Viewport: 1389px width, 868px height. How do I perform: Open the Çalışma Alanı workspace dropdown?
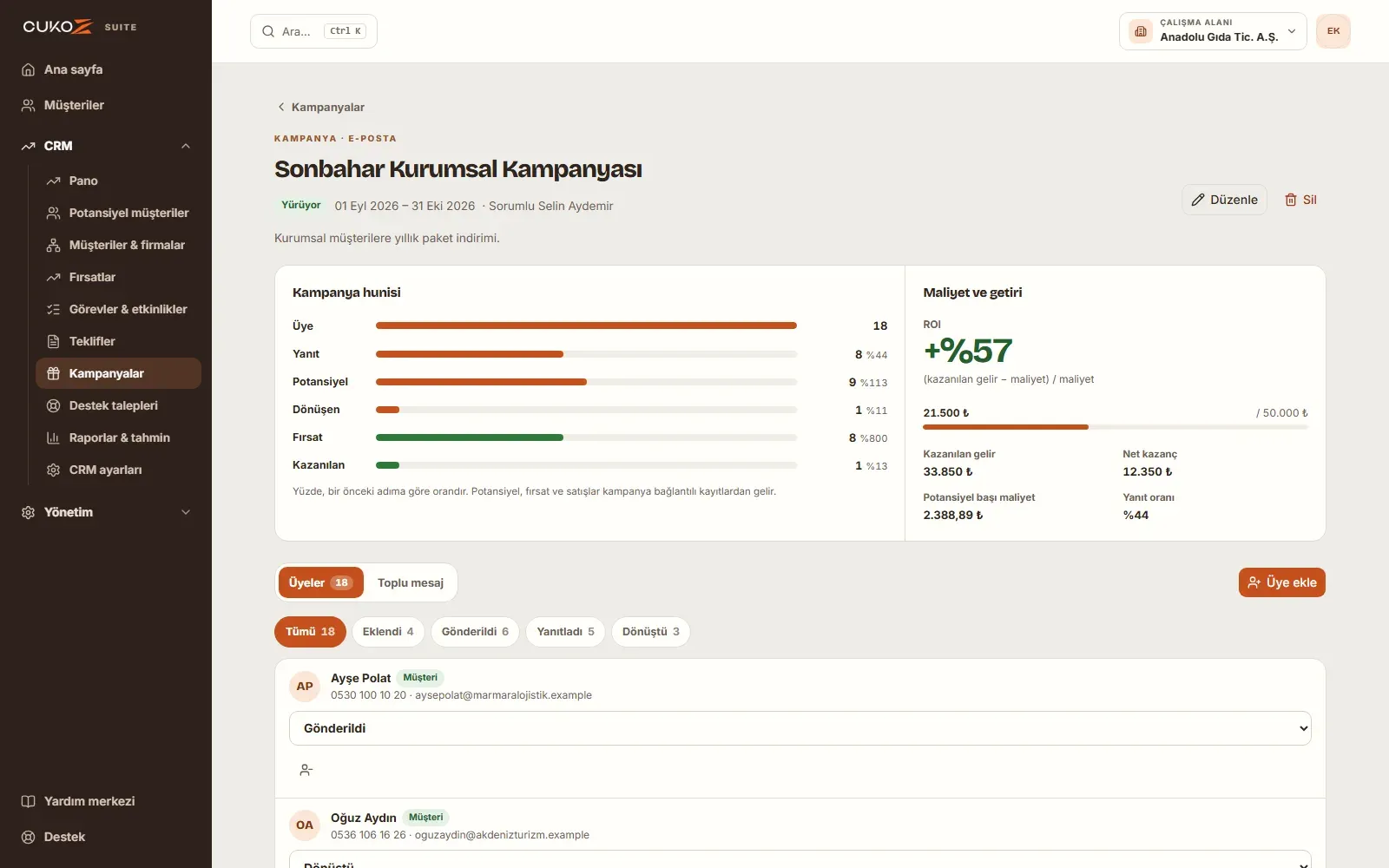pyautogui.click(x=1213, y=31)
